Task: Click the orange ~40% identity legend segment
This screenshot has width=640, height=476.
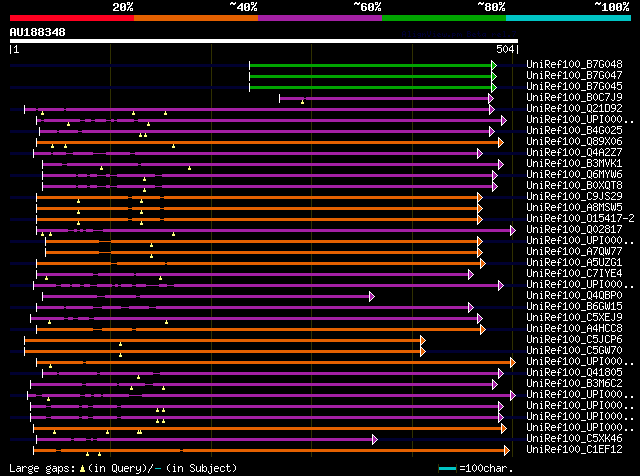Action: (x=196, y=18)
